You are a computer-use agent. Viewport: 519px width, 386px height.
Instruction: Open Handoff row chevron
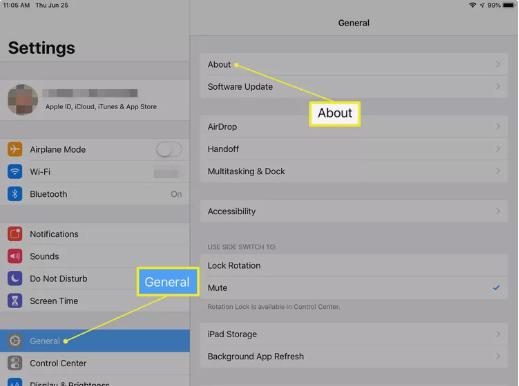498,149
